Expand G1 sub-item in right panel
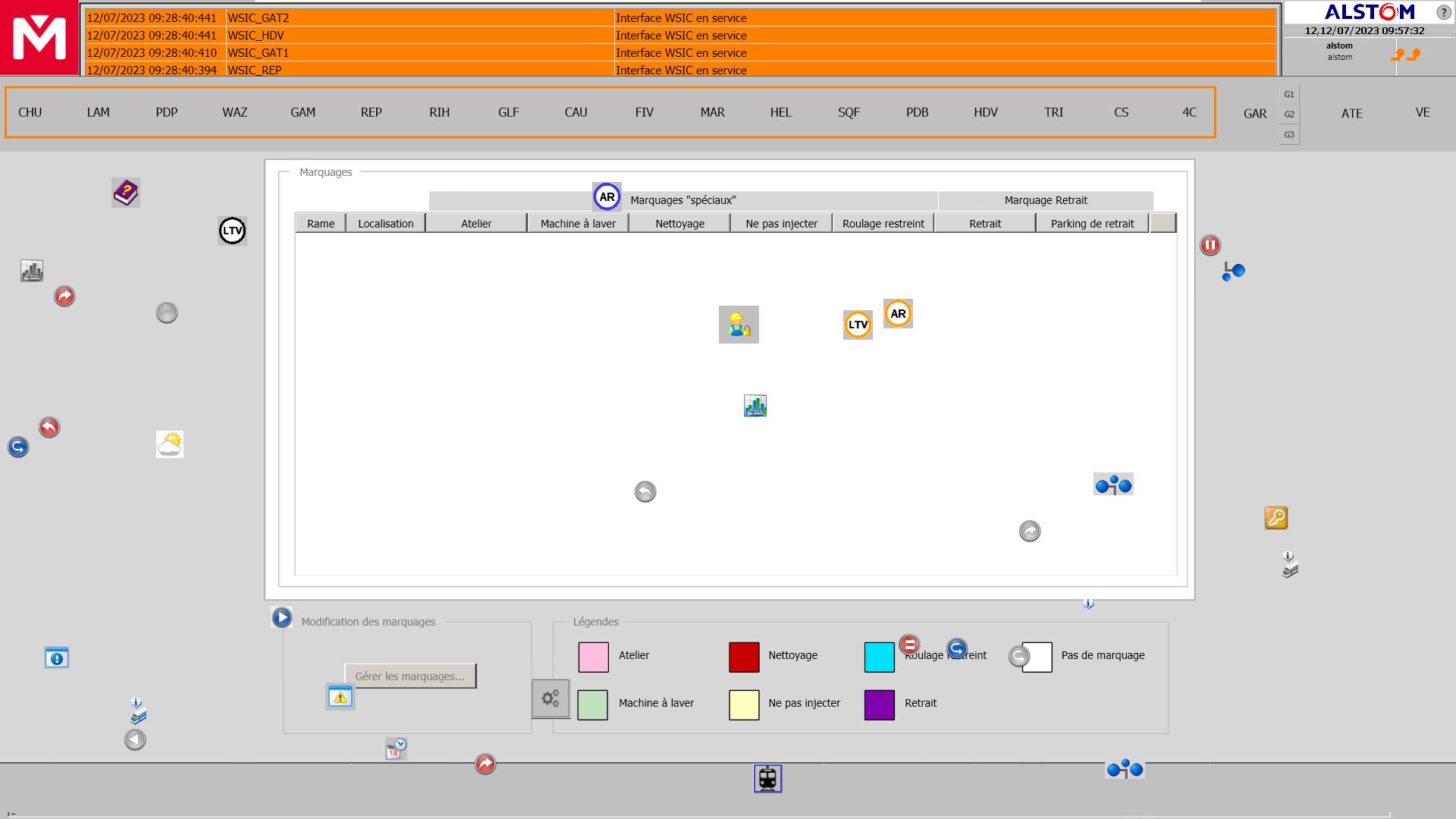The width and height of the screenshot is (1456, 819). (x=1289, y=94)
